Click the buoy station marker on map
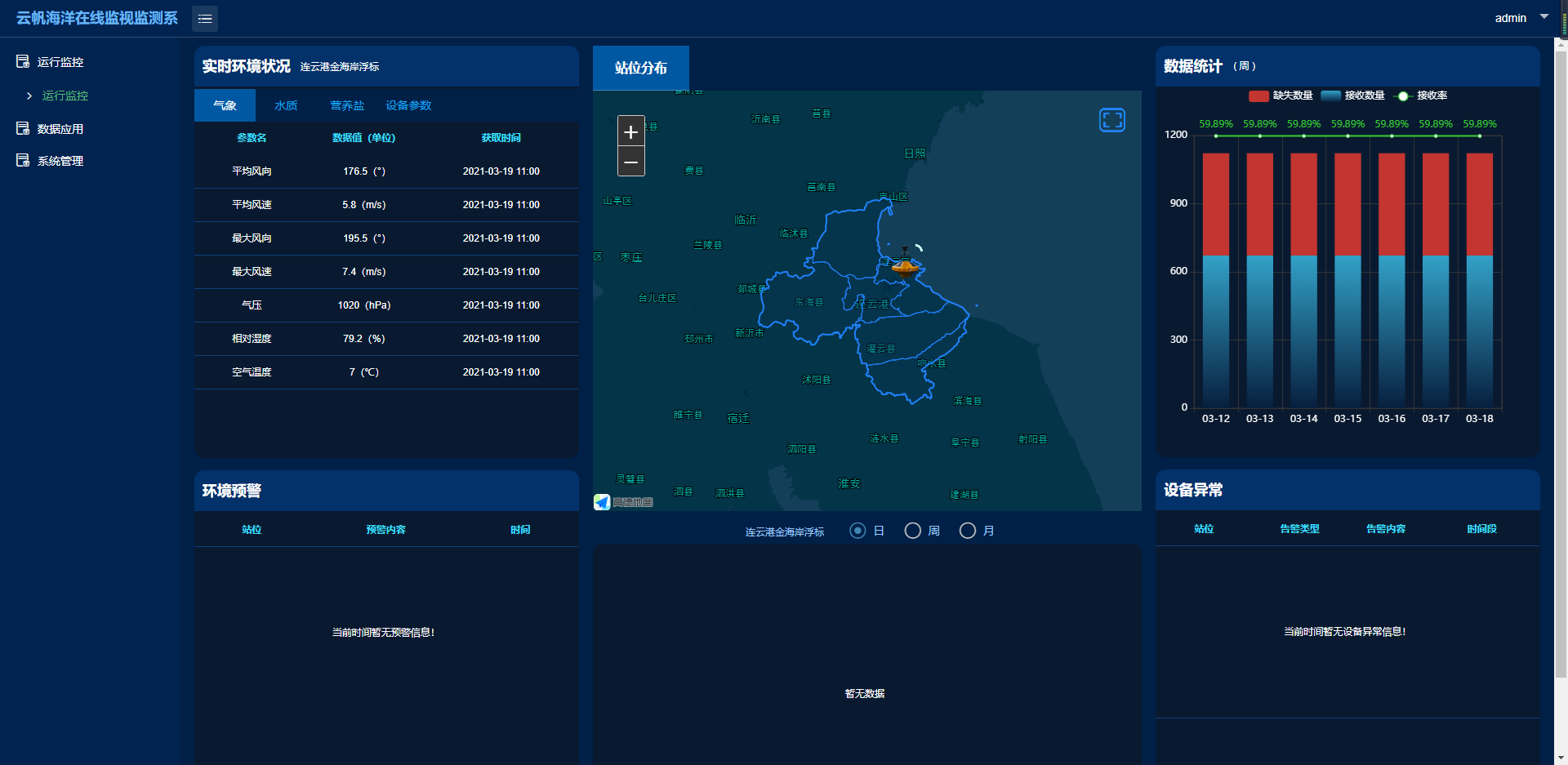The image size is (1568, 765). (x=905, y=264)
